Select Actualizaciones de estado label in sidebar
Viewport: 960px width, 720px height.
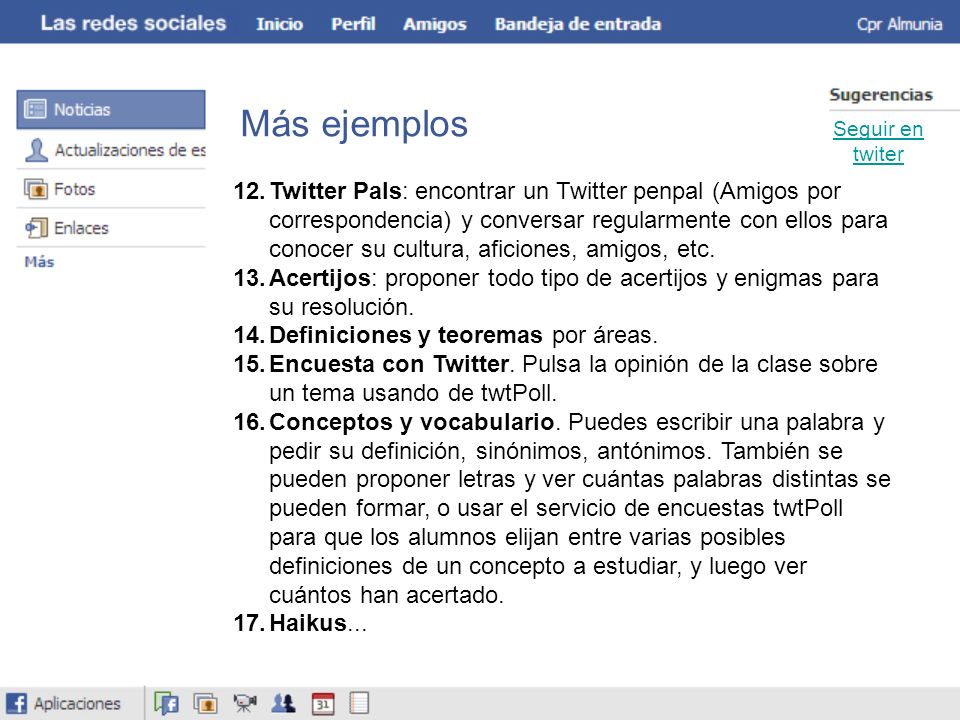pos(130,150)
